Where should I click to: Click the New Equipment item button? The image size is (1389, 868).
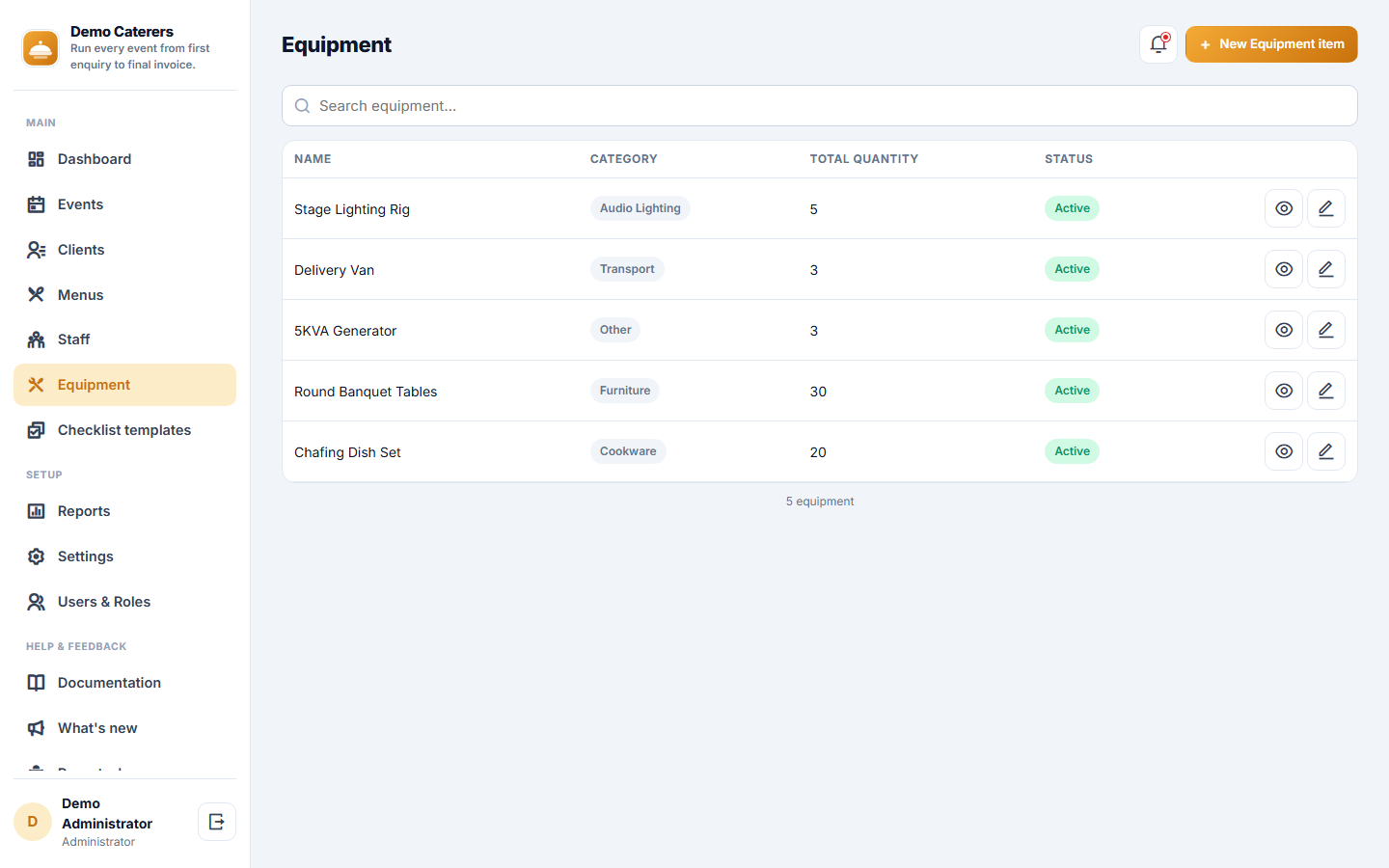[1271, 44]
